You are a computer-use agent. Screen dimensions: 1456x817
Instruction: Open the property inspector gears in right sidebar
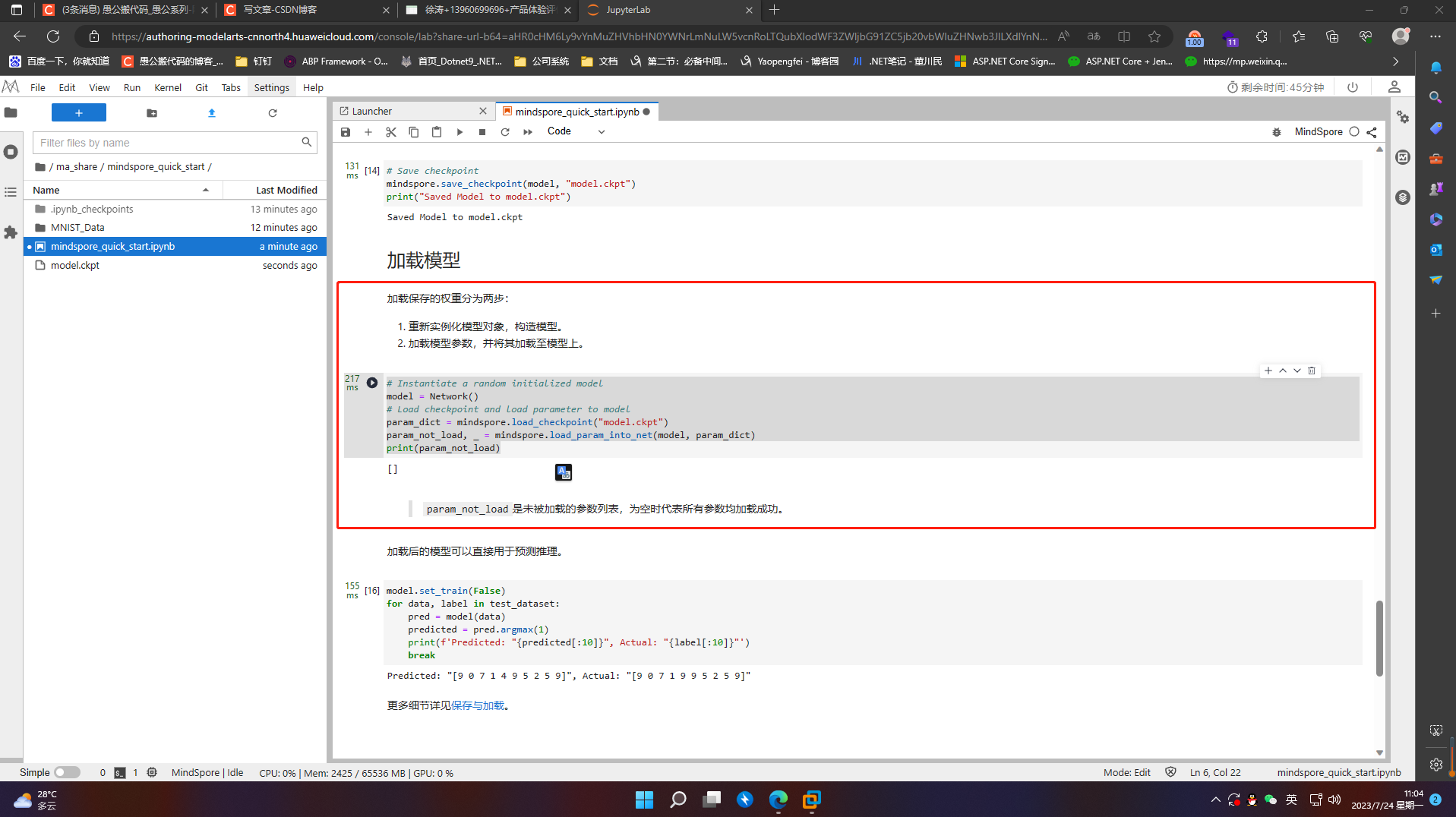coord(1403,118)
